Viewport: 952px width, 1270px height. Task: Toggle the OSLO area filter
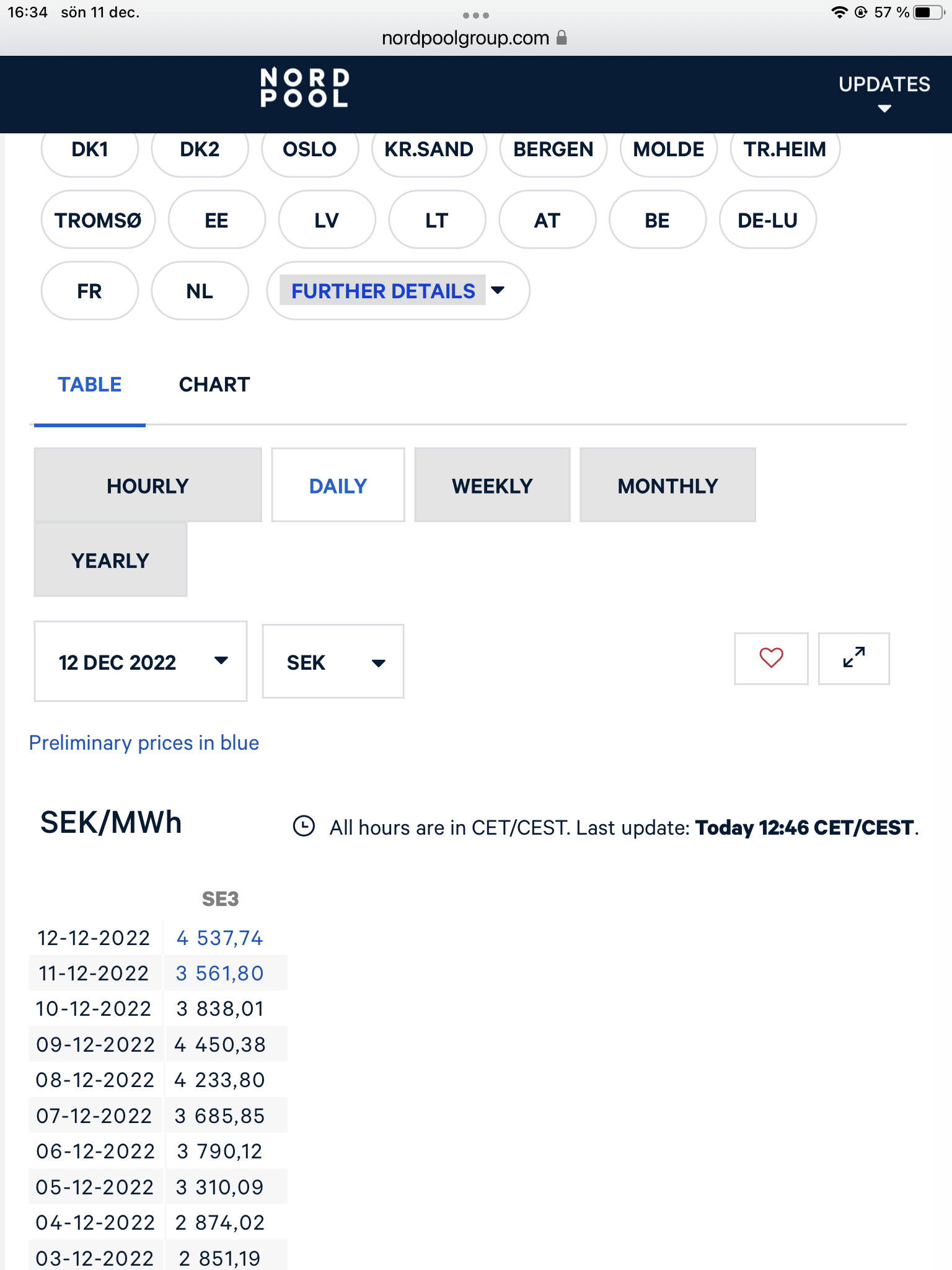point(309,149)
